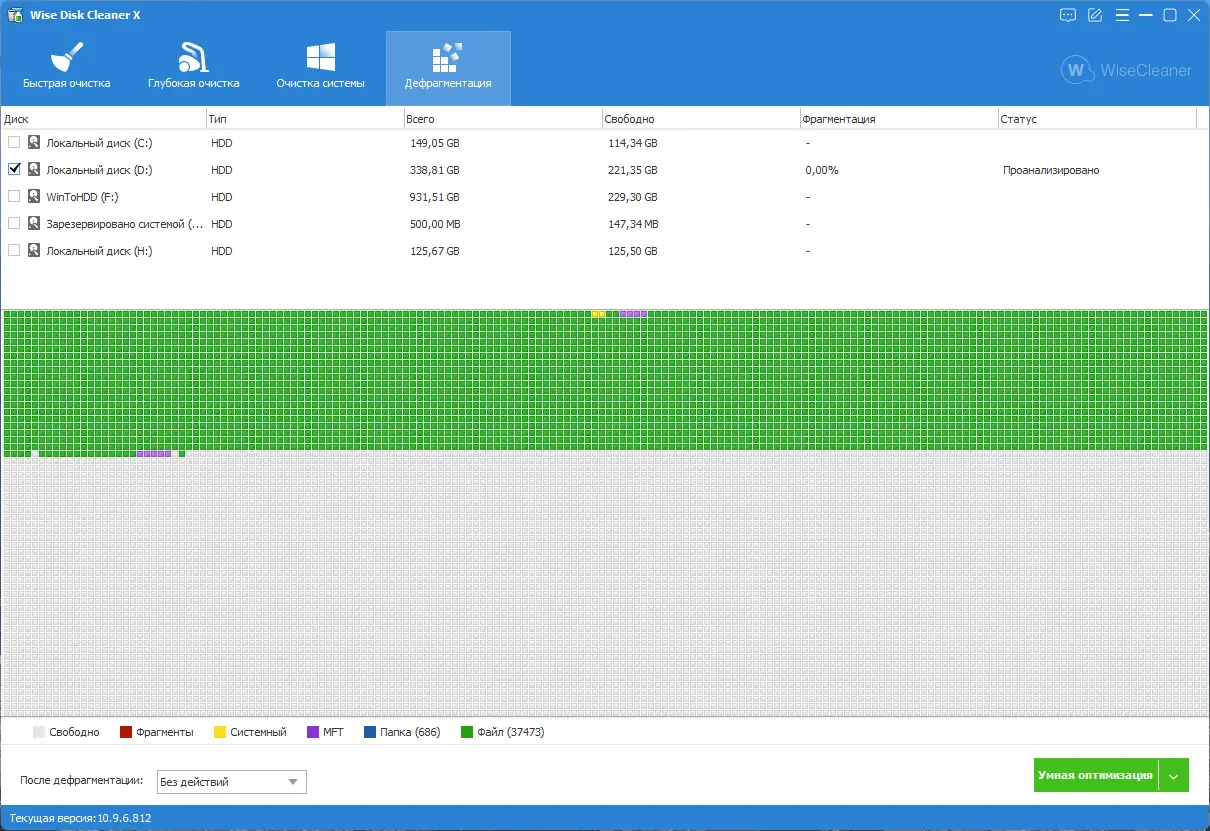1210x831 pixels.
Task: Open the hamburger main menu
Action: [1121, 15]
